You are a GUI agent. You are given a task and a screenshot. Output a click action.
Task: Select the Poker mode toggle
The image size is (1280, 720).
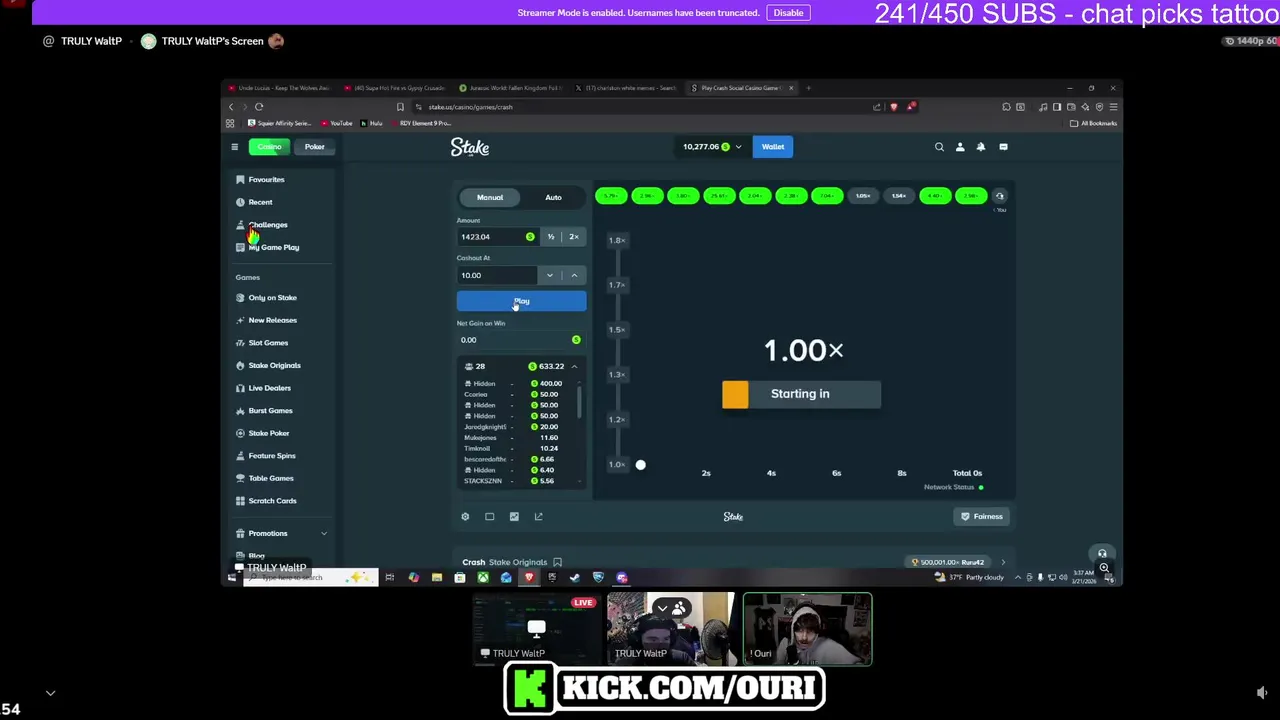[x=314, y=147]
